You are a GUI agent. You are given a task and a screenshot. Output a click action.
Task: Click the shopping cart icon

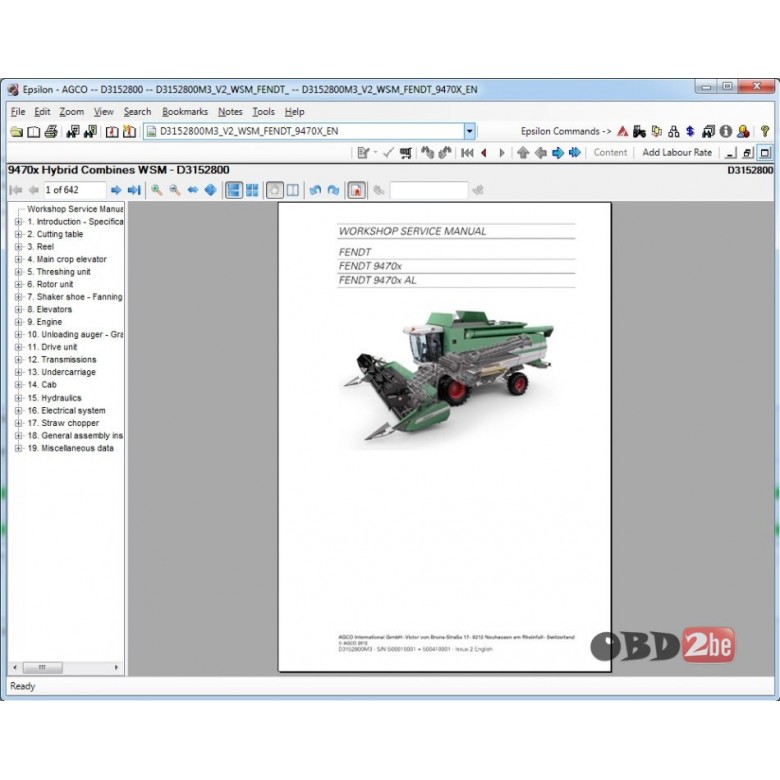(x=406, y=153)
